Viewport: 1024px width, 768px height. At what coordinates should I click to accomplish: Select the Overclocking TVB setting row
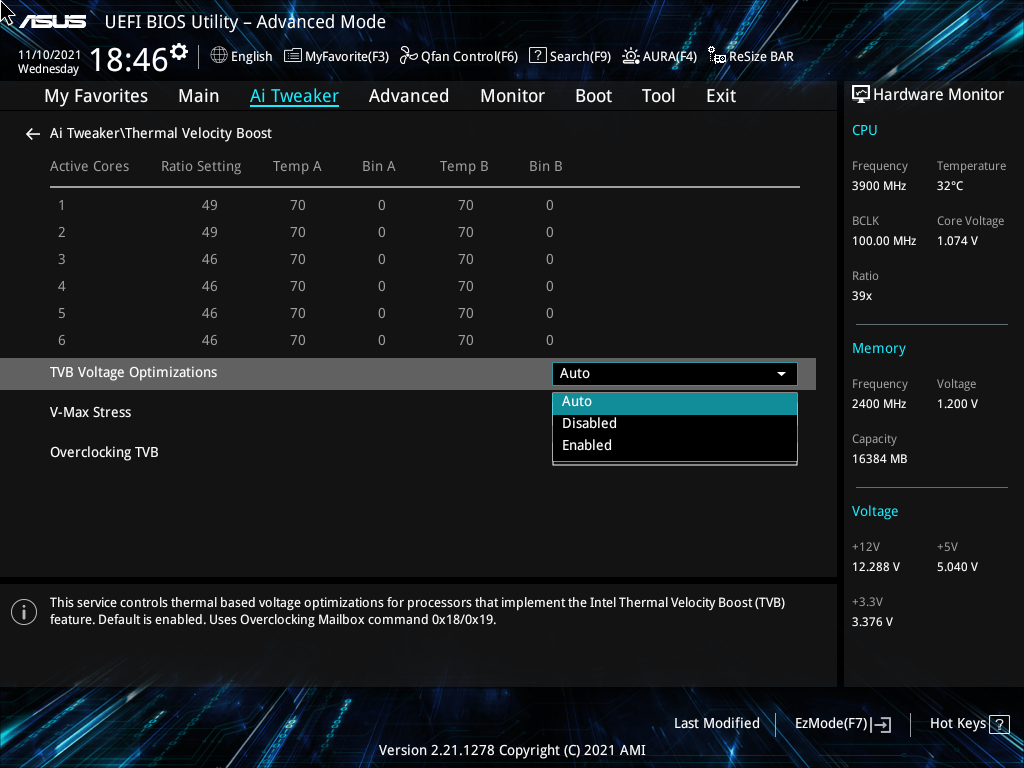[x=408, y=453]
